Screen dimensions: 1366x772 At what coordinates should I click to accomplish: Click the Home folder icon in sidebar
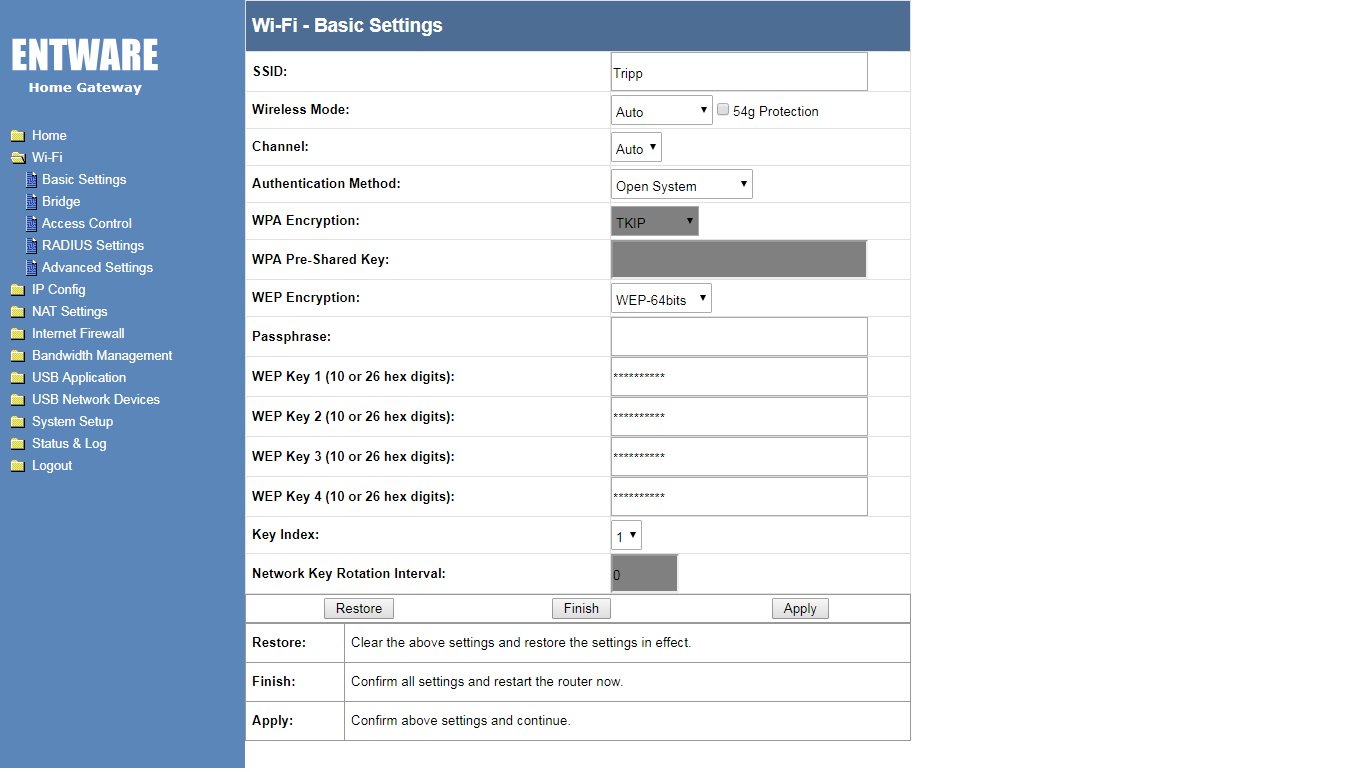pyautogui.click(x=17, y=136)
